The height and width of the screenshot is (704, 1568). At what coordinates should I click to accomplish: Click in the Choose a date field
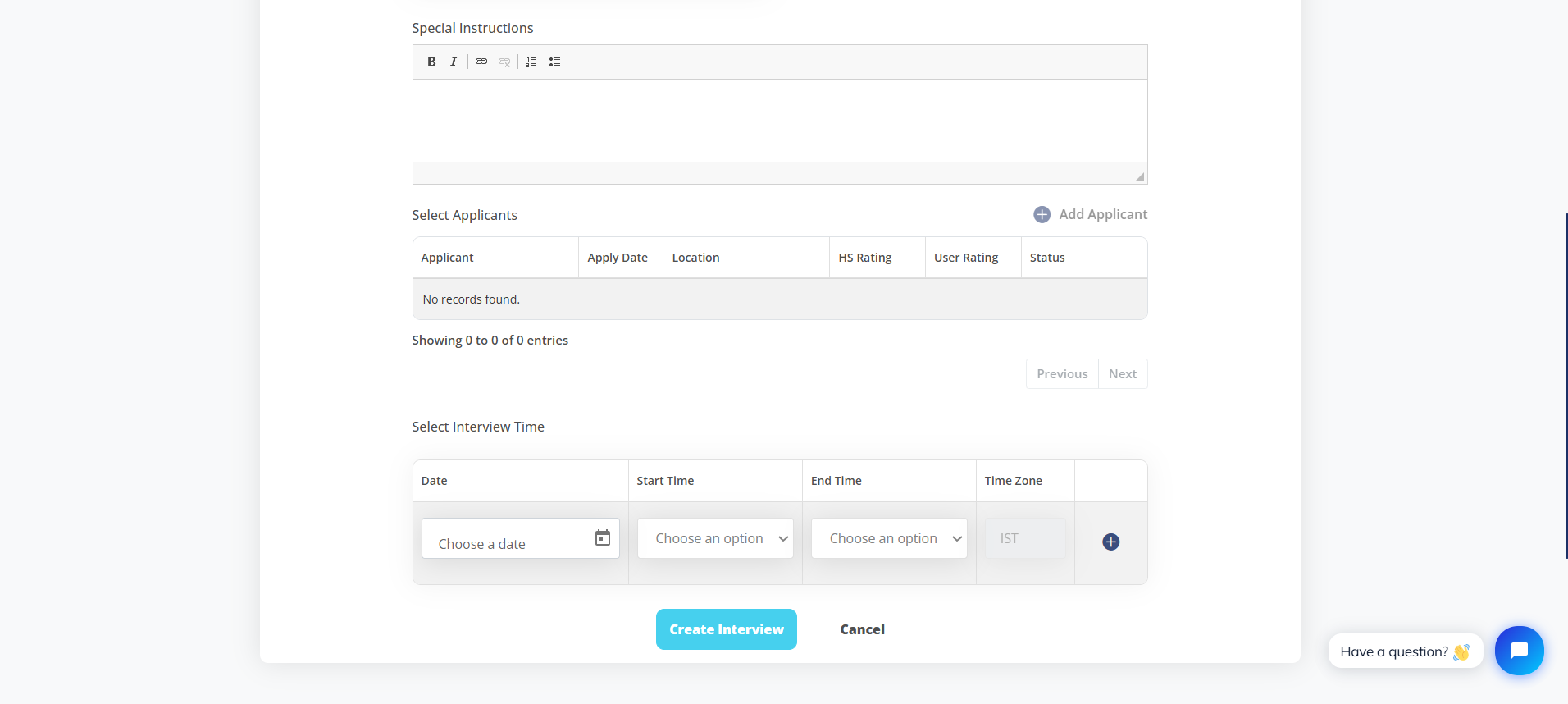[504, 543]
